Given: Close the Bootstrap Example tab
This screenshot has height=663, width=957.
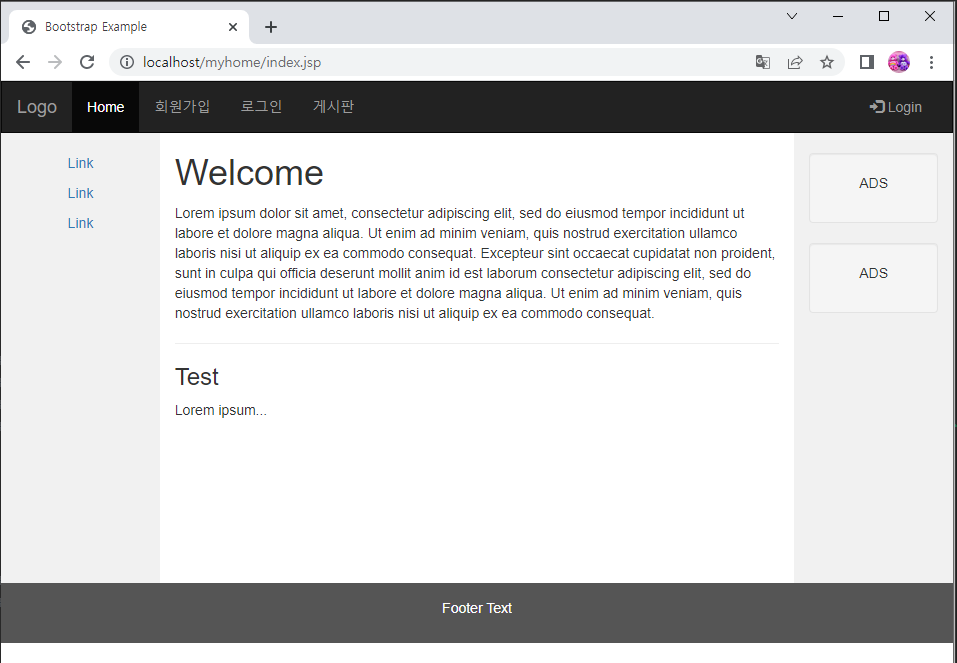Looking at the screenshot, I should click(x=233, y=27).
